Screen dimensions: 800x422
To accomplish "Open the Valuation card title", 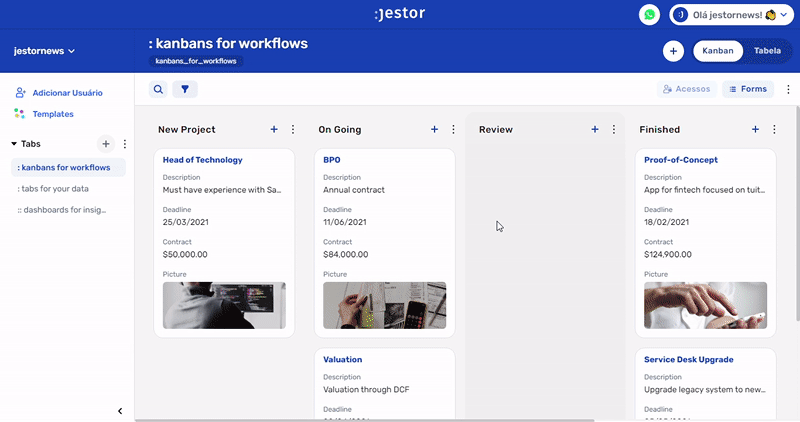I will 342,359.
